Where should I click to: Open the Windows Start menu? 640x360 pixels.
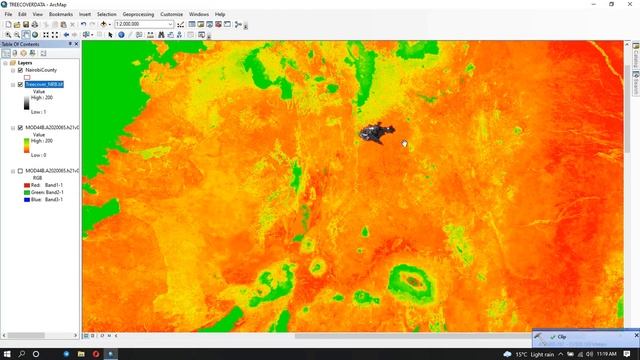(x=7, y=354)
